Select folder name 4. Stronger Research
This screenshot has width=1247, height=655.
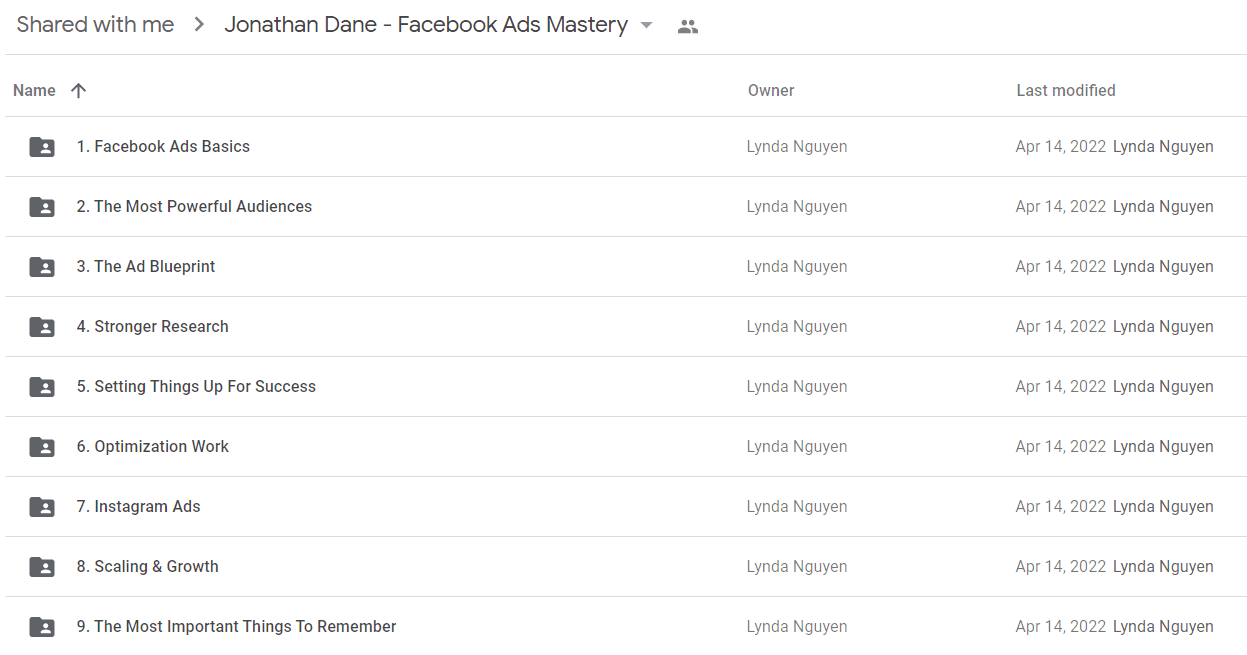point(152,326)
